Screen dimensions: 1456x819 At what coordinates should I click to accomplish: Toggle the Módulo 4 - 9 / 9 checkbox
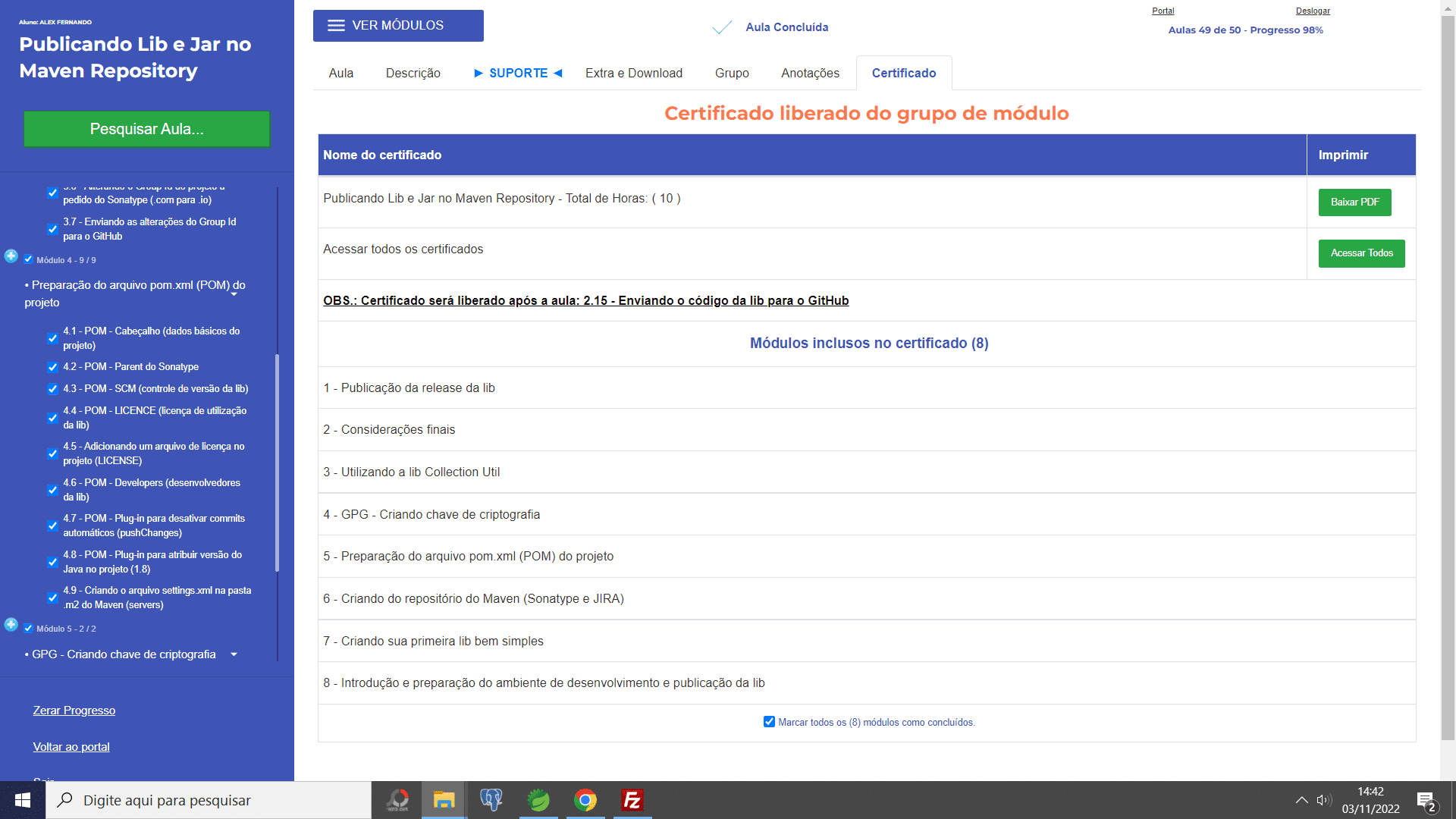[28, 259]
